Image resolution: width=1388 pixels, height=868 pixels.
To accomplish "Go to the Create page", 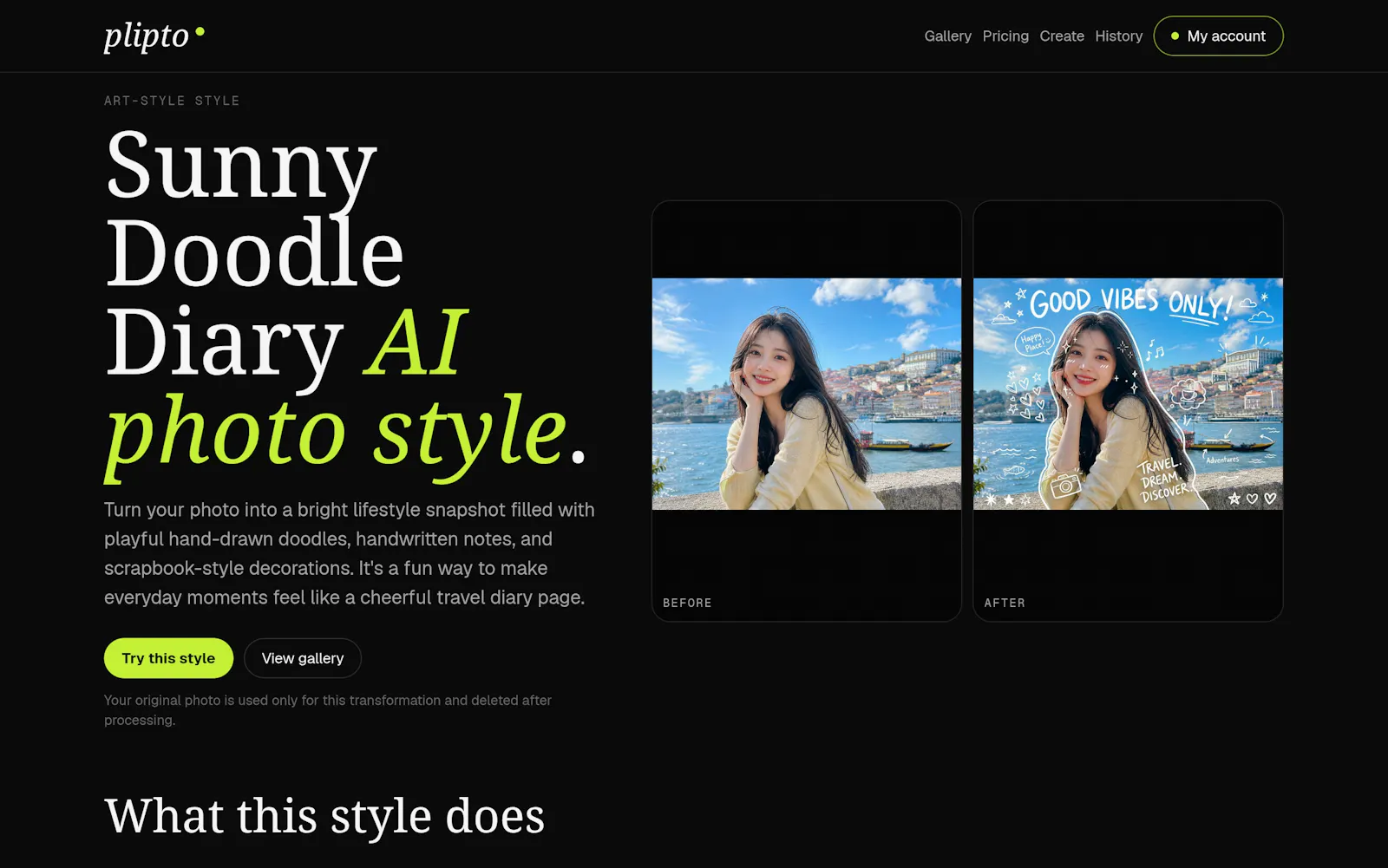I will [x=1062, y=36].
